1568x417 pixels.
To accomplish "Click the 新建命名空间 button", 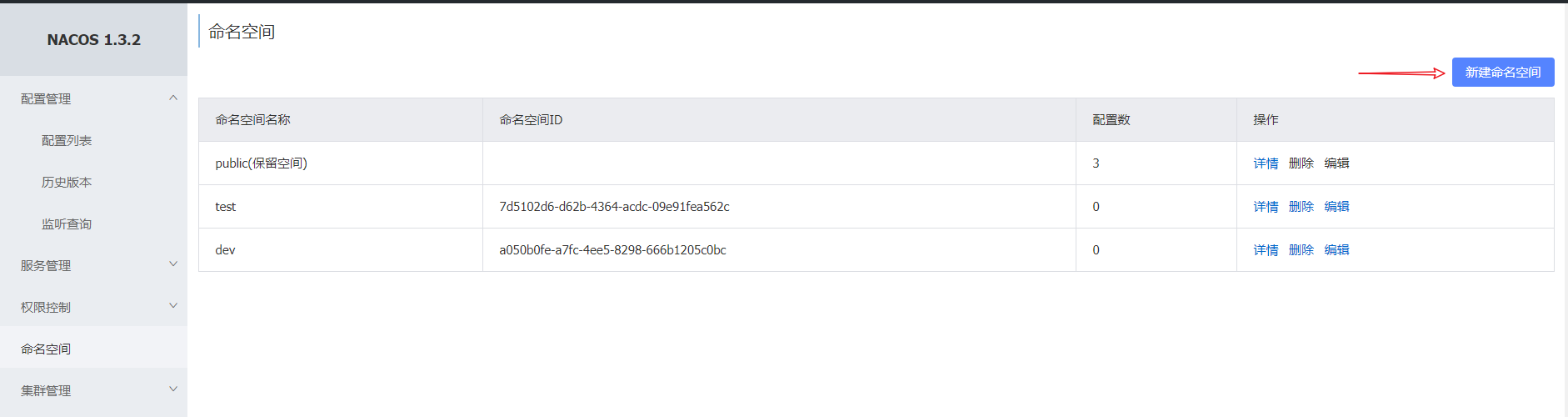I will point(1502,73).
